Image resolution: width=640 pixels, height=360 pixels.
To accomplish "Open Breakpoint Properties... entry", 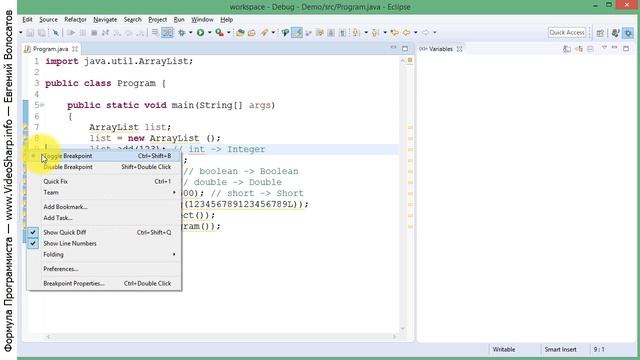I will (104, 283).
